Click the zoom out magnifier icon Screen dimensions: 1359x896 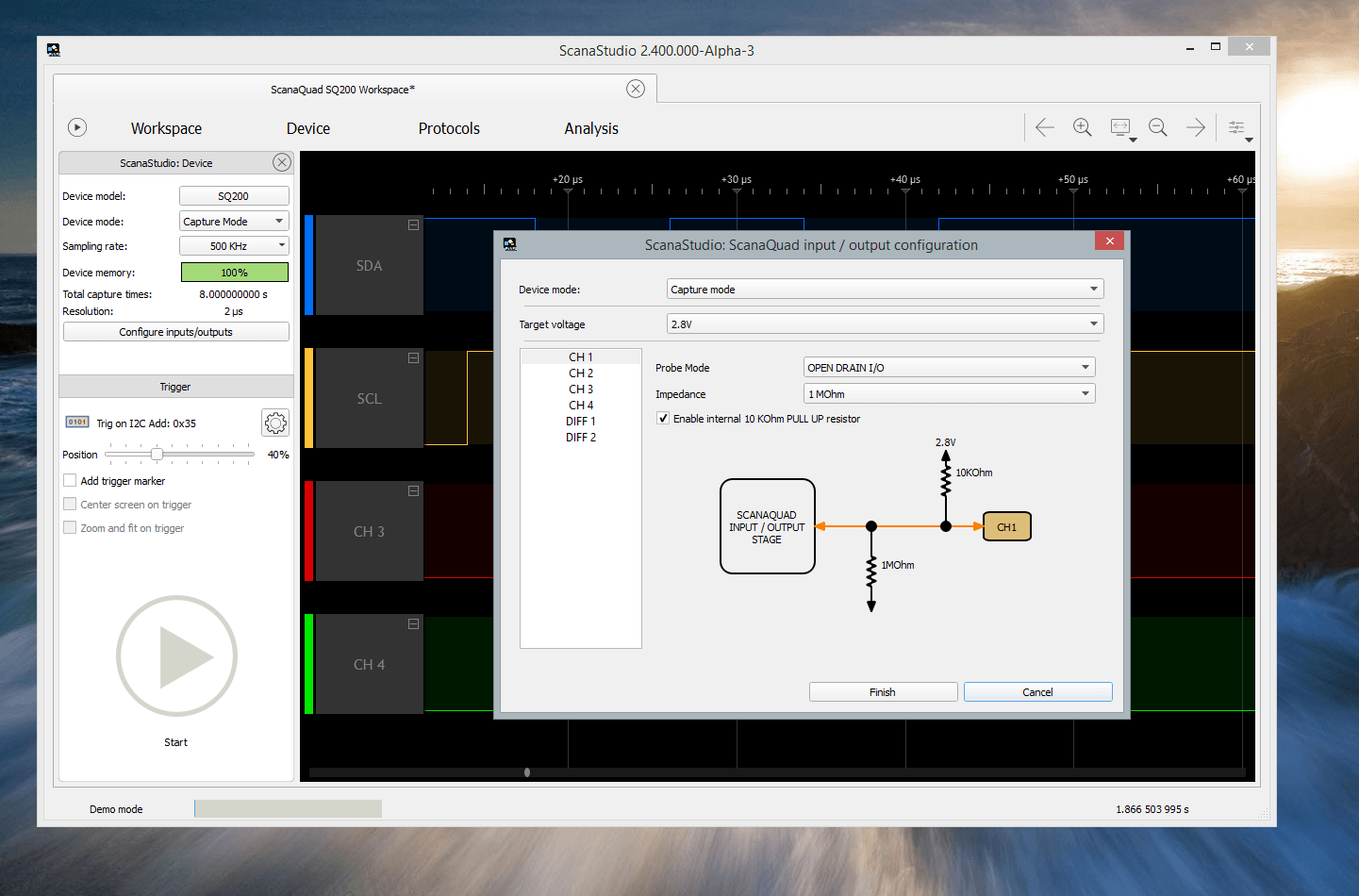1157,127
